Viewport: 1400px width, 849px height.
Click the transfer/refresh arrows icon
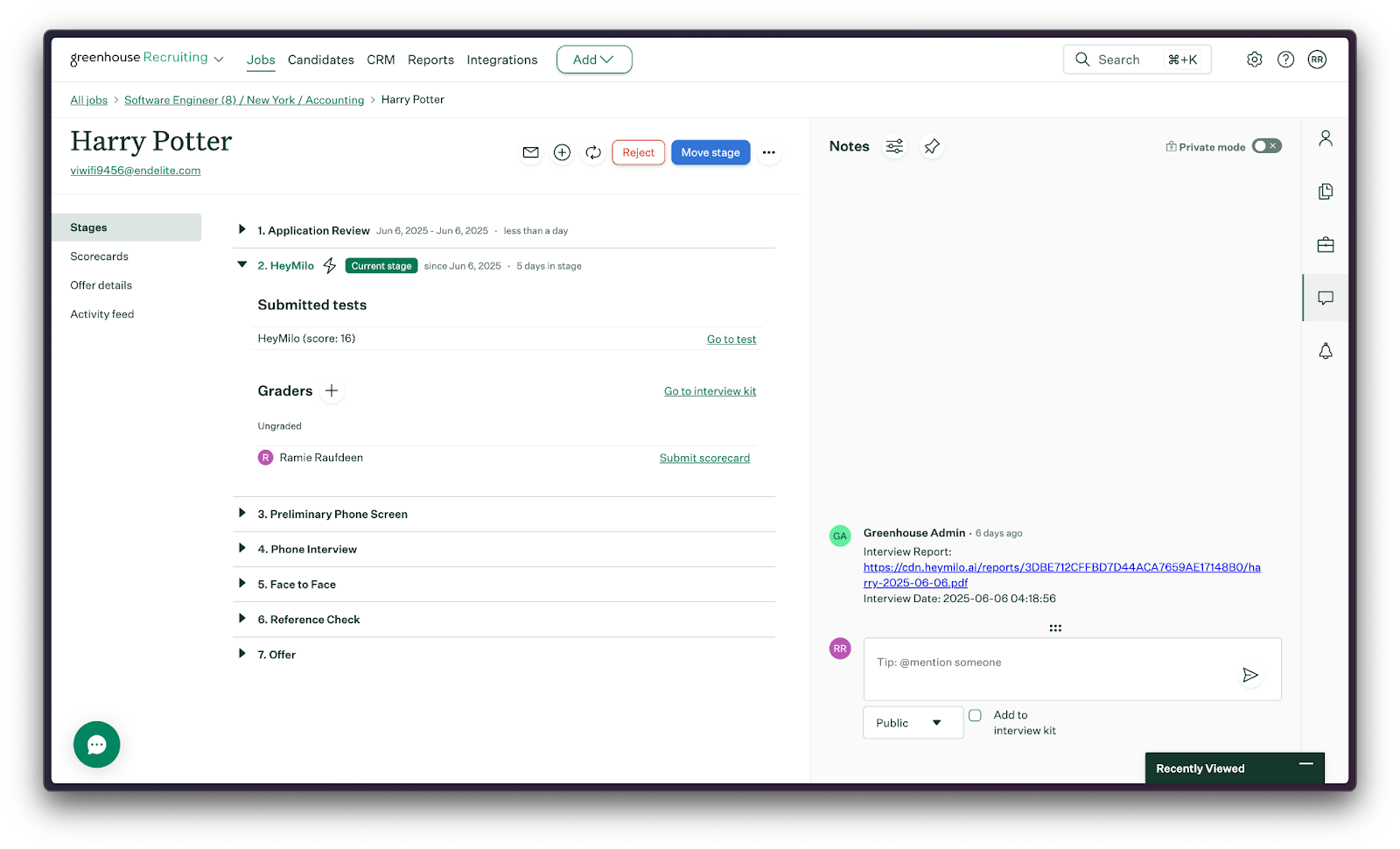pyautogui.click(x=593, y=152)
